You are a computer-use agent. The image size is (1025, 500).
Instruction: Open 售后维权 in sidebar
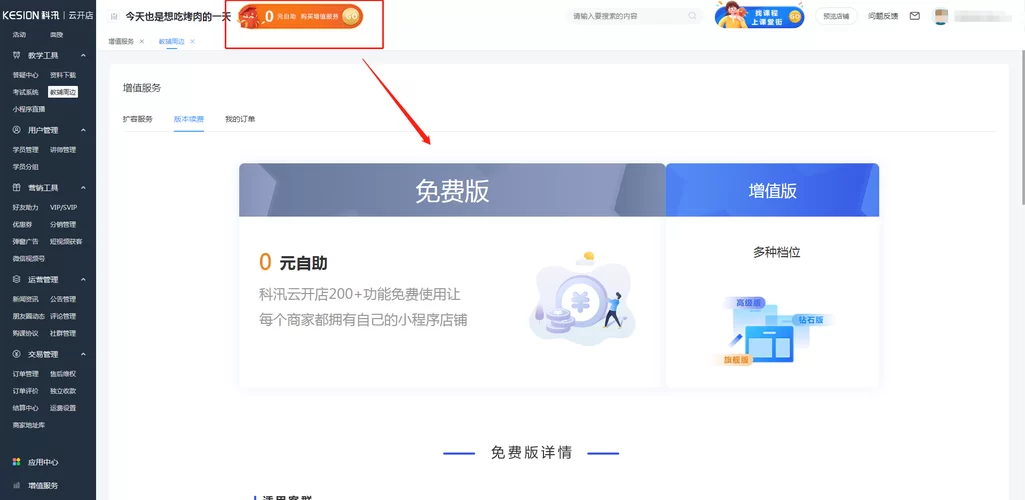(63, 374)
